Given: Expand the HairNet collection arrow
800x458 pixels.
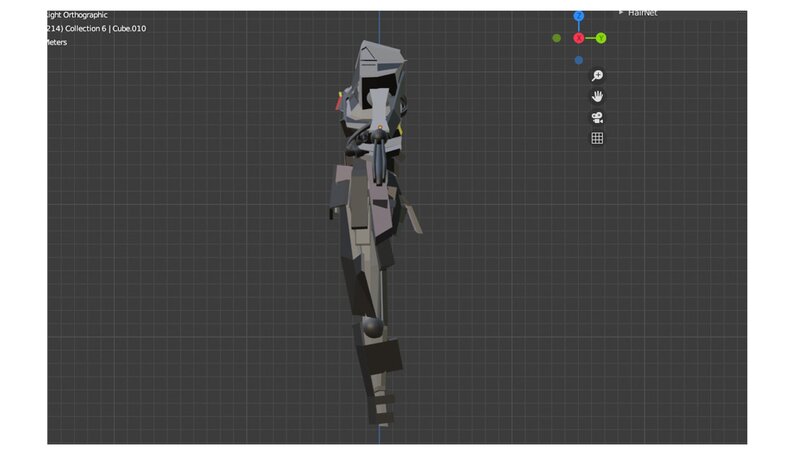Looking at the screenshot, I should tap(621, 13).
